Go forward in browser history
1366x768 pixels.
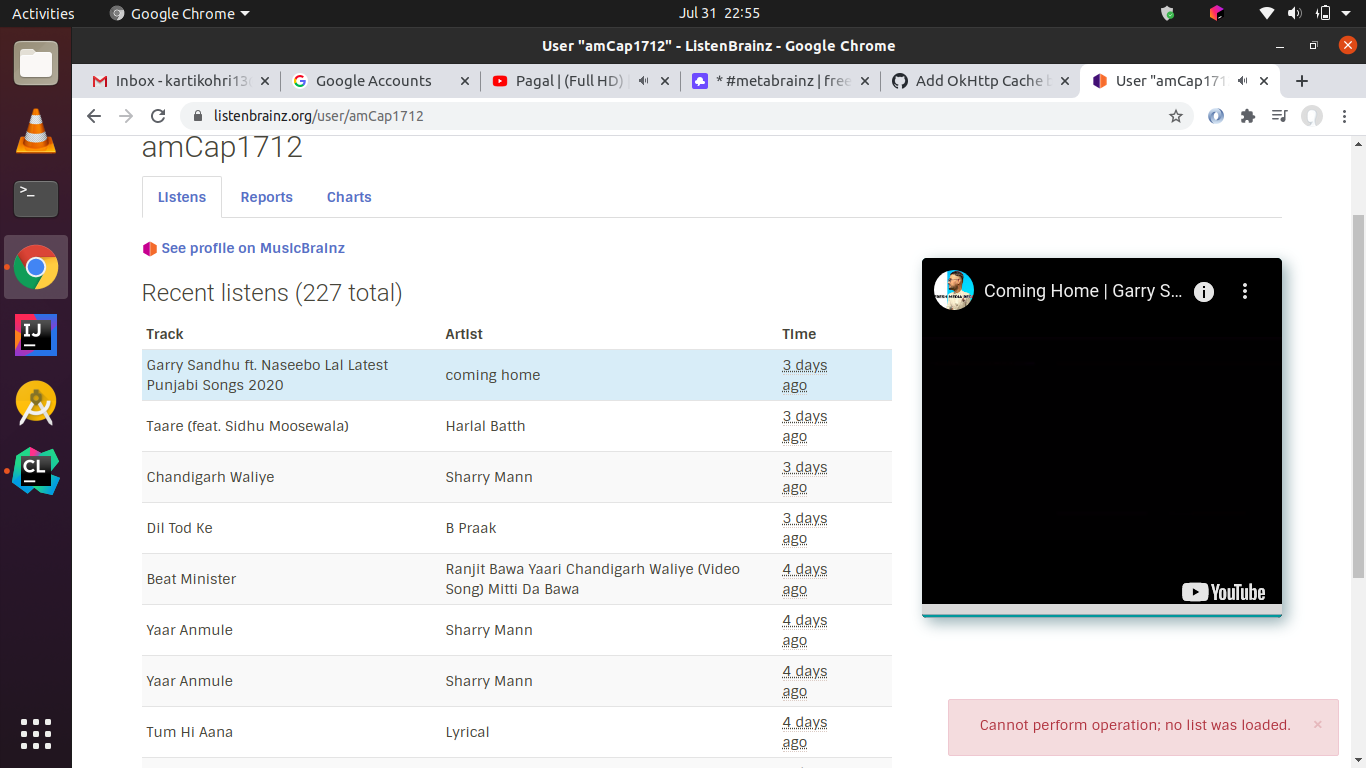[x=126, y=116]
